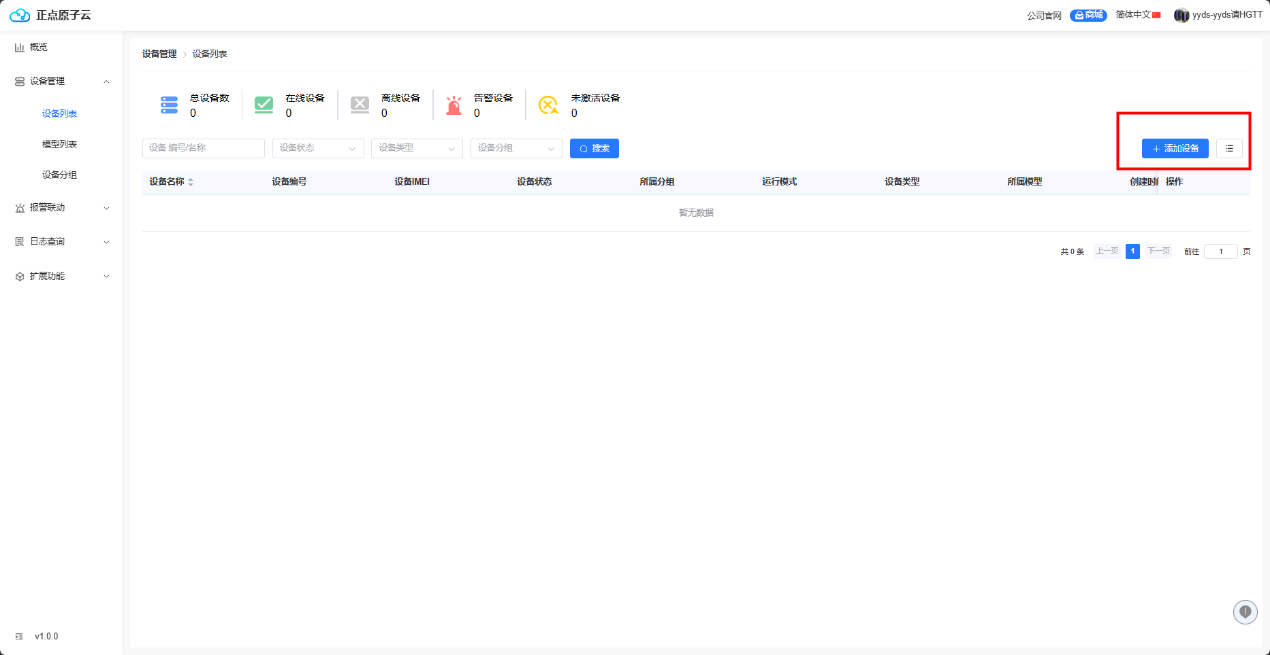Viewport: 1270px width, 655px height.
Task: Click the blue 搜索 button
Action: [x=594, y=148]
